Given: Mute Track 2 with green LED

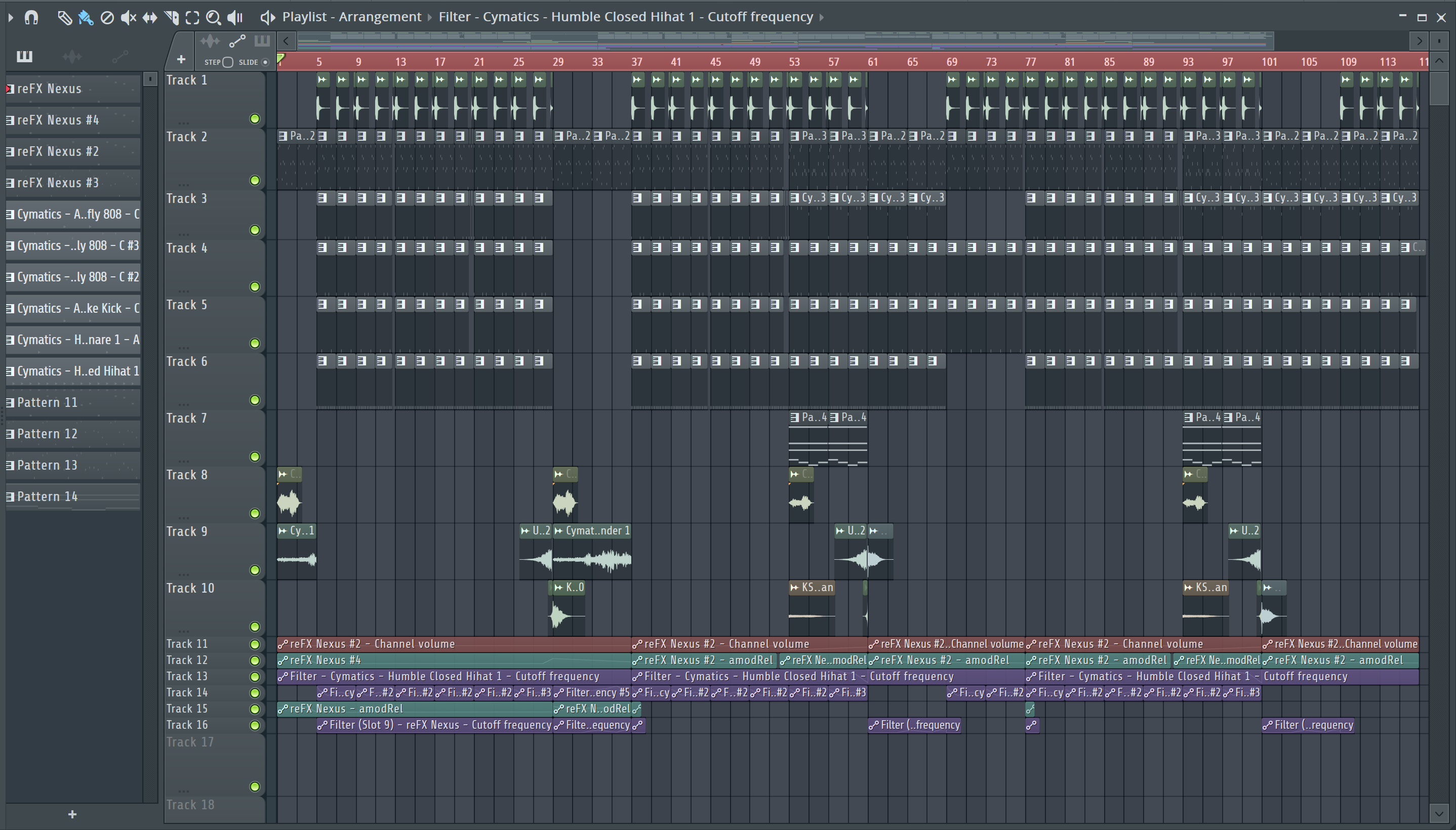Looking at the screenshot, I should point(255,181).
